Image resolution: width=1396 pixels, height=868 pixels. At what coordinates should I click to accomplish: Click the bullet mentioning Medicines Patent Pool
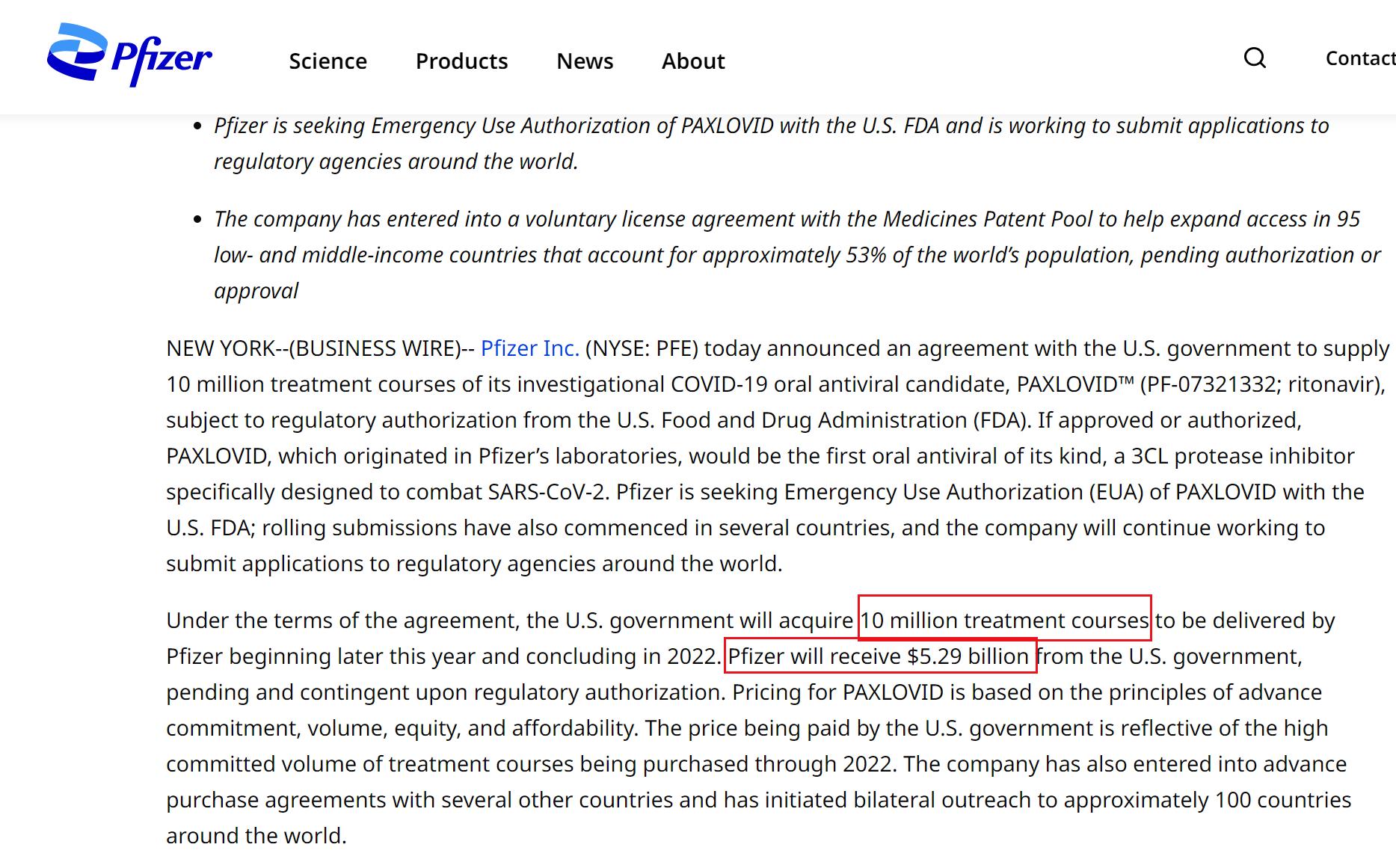797,255
